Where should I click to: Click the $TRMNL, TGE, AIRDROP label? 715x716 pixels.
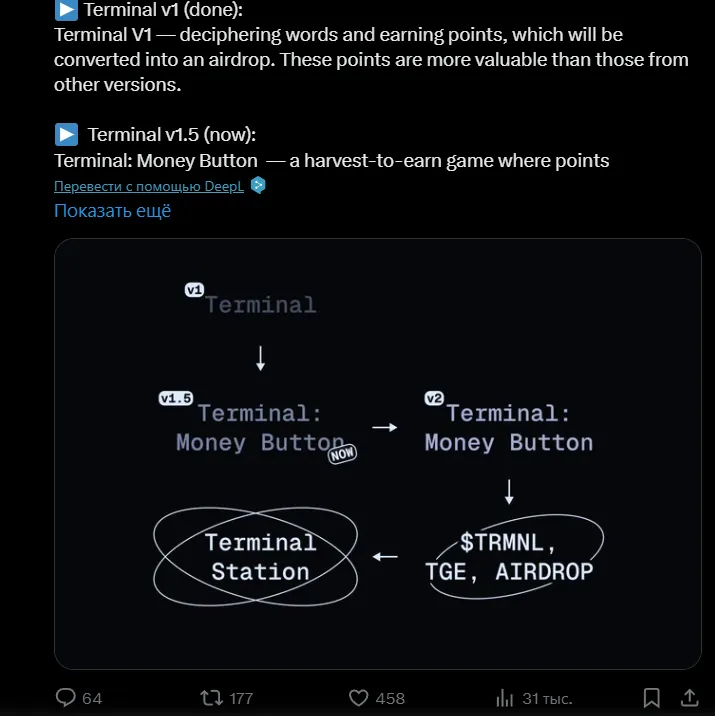click(509, 557)
